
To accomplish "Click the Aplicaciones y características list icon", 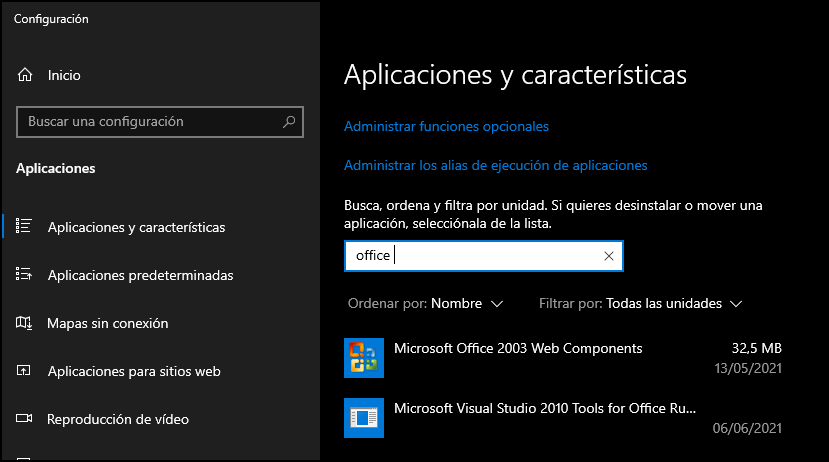I will pyautogui.click(x=23, y=226).
